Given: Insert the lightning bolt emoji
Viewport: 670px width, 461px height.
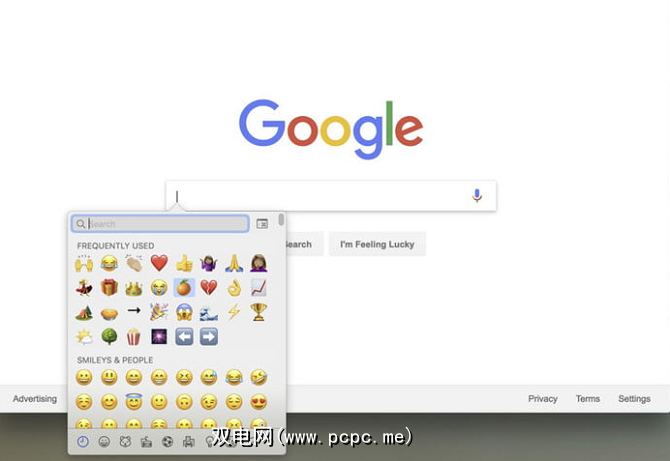Looking at the screenshot, I should click(x=234, y=312).
